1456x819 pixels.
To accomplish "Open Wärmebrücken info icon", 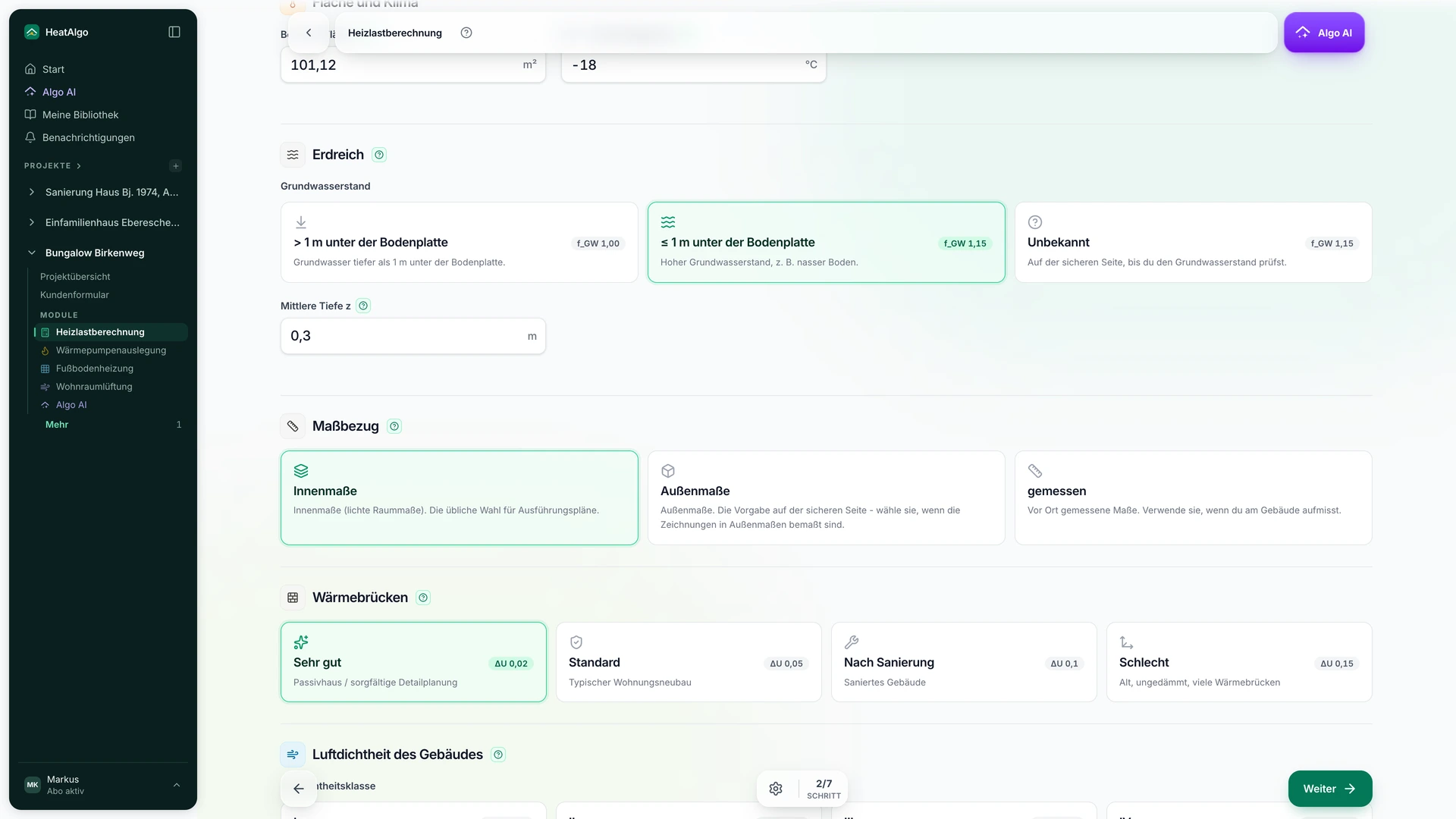I will pyautogui.click(x=423, y=598).
